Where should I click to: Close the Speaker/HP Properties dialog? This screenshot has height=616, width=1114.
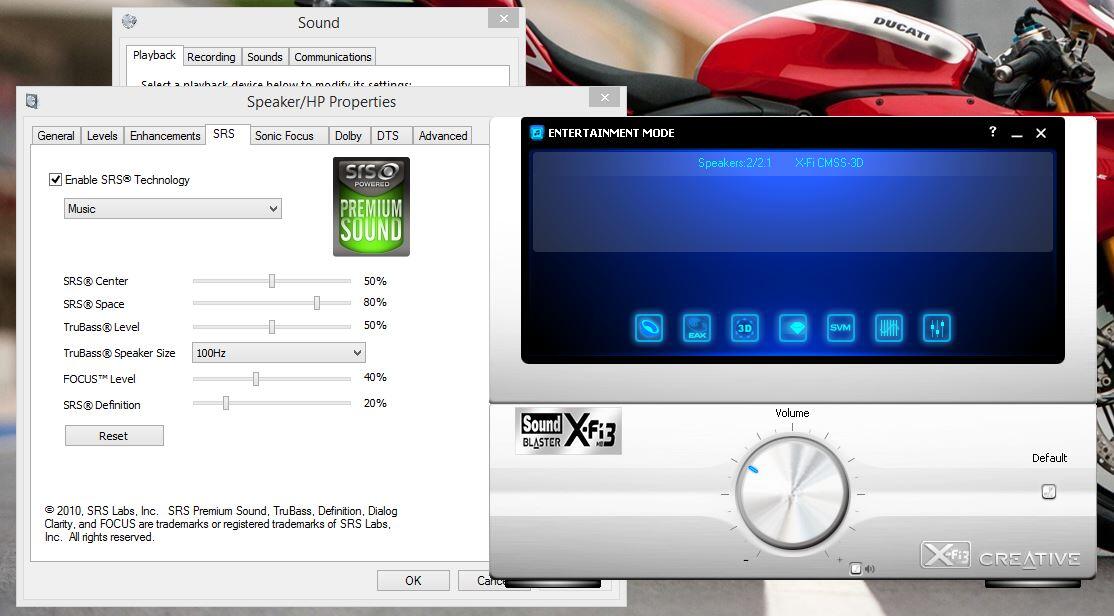point(605,98)
